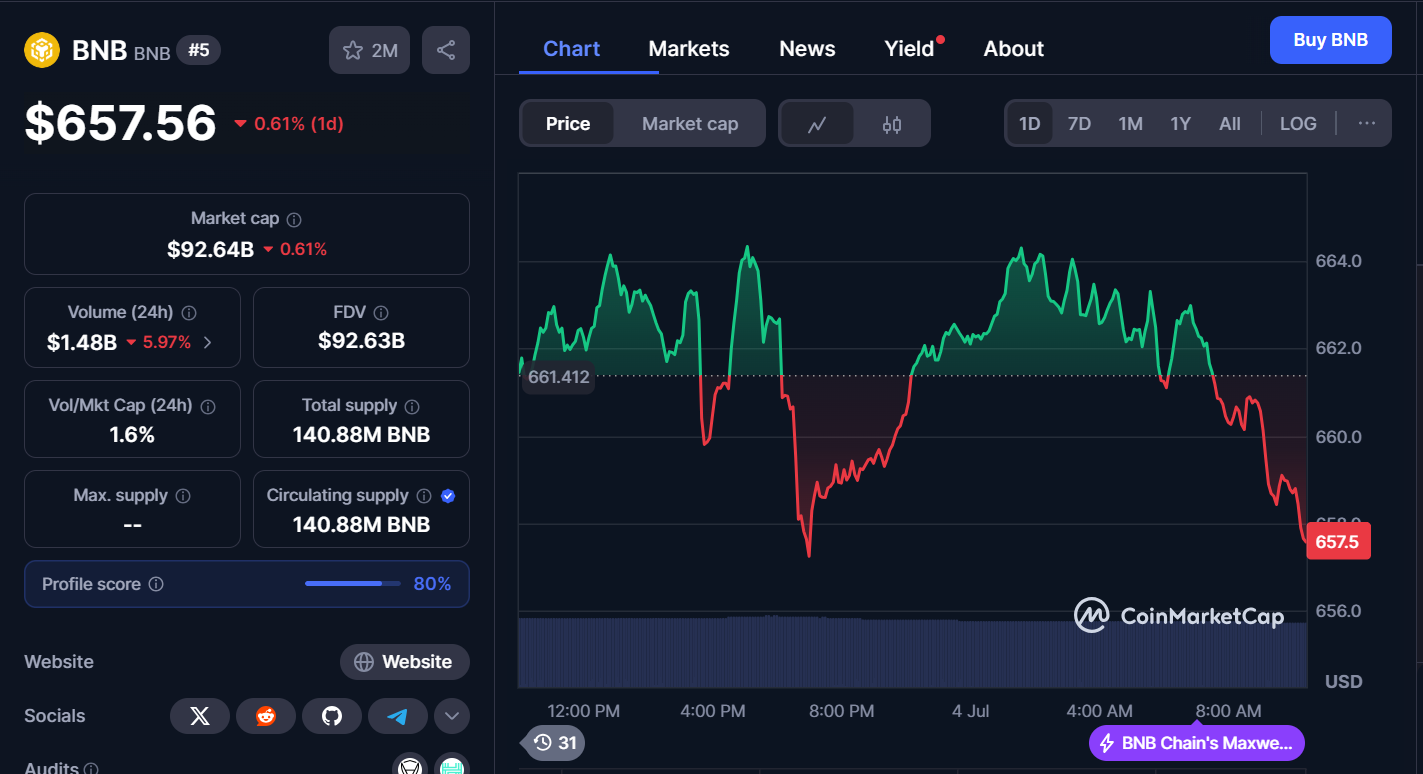
Task: Open BNB's Reddit community
Action: coord(266,716)
